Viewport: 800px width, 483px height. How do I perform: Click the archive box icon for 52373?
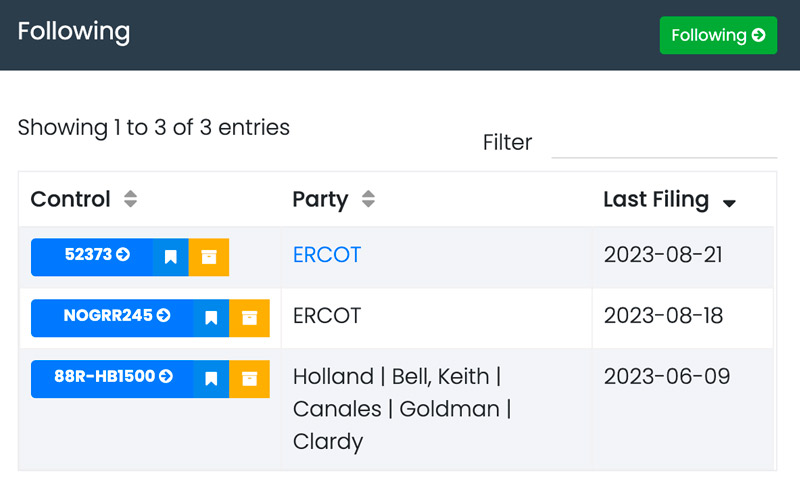click(209, 257)
